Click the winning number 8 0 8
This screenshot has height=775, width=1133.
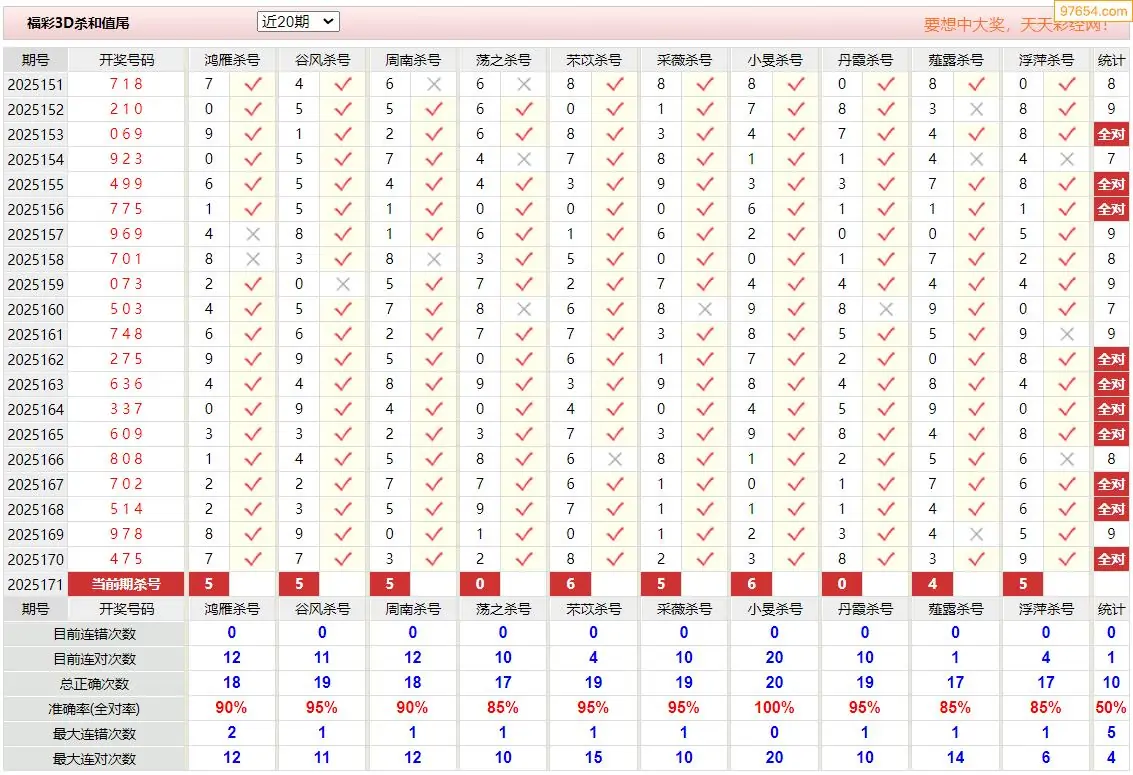[126, 459]
